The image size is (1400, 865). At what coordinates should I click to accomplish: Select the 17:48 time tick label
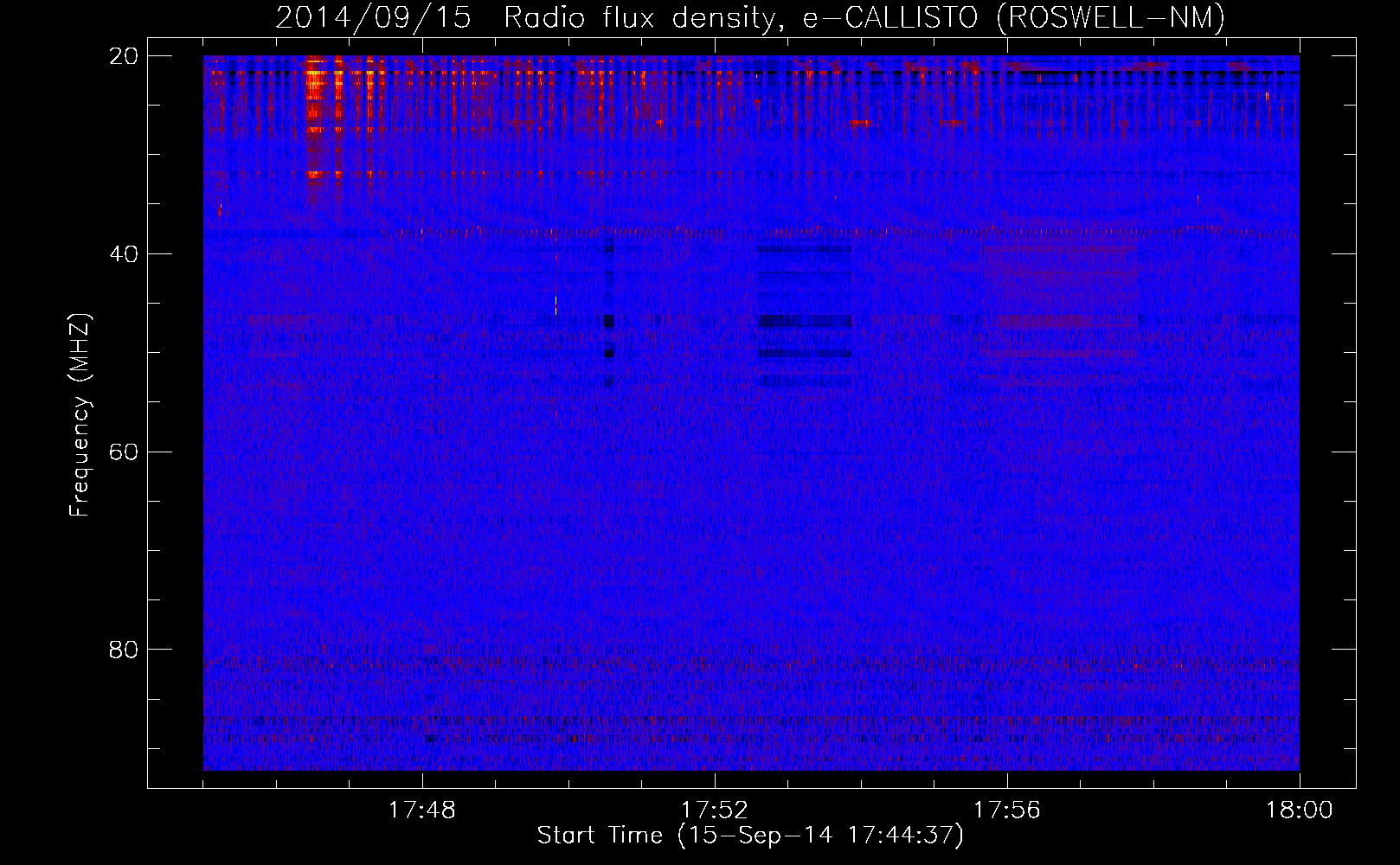tap(422, 811)
